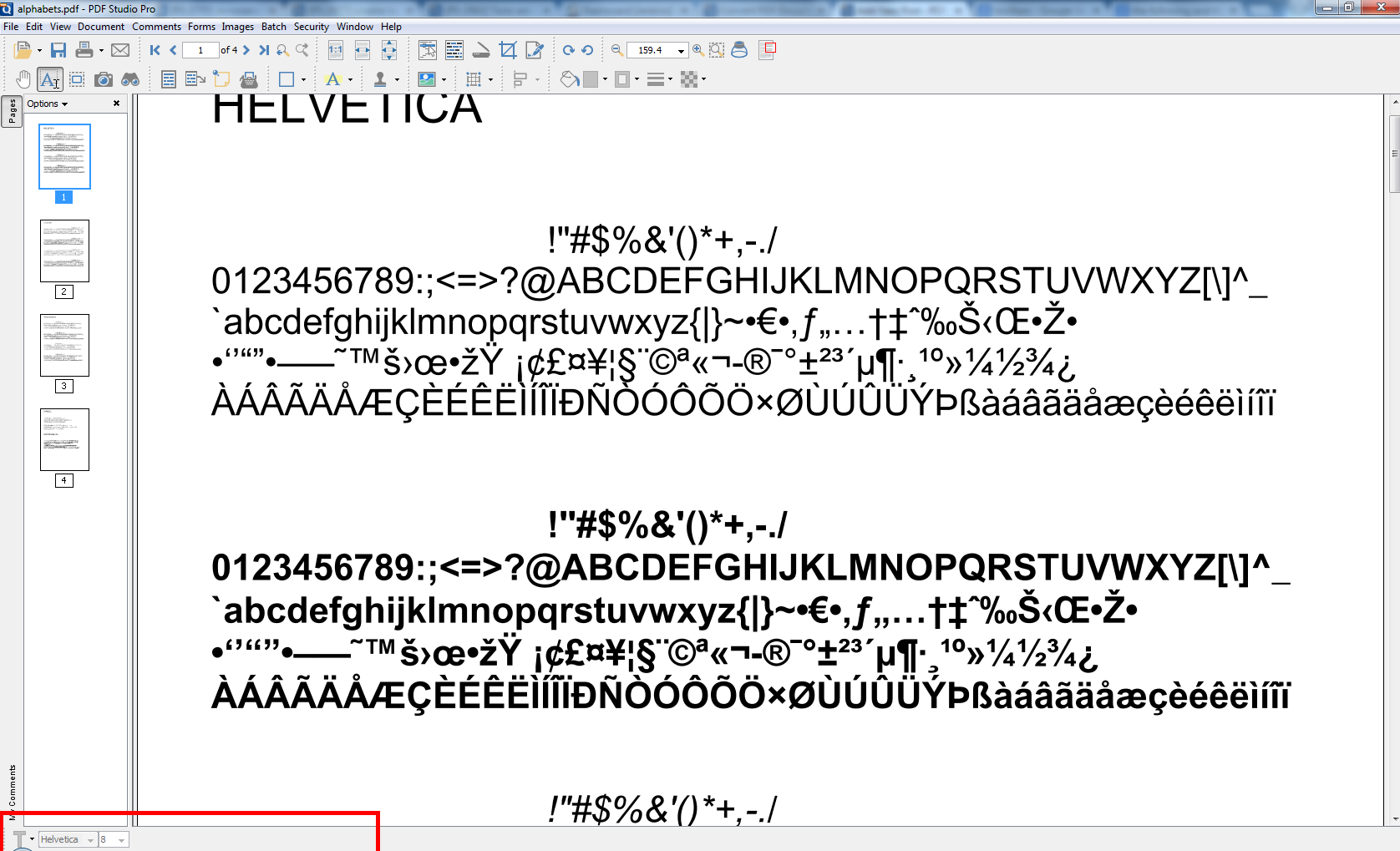Open the Forms menu

coord(201,27)
